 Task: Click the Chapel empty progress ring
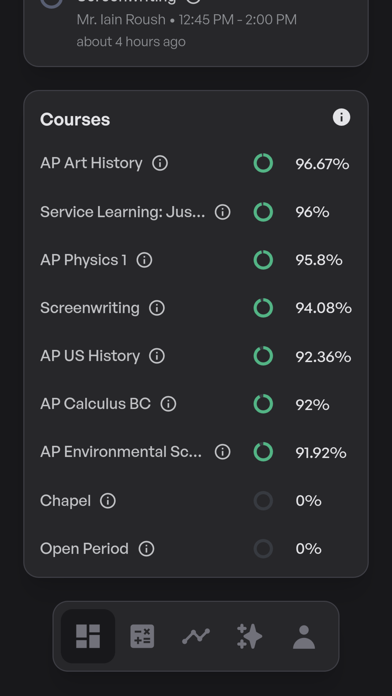(263, 501)
